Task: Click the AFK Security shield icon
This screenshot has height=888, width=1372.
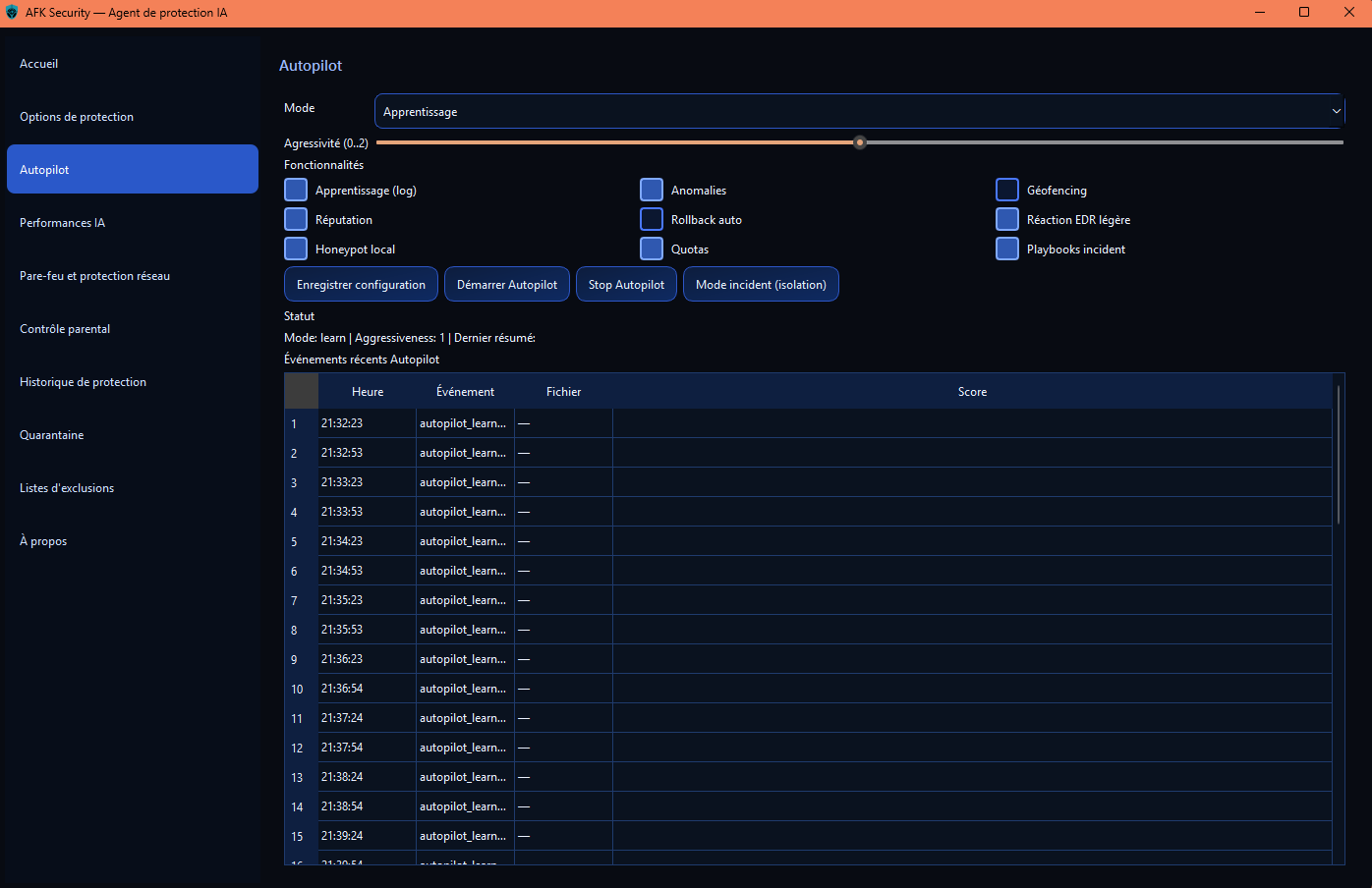Action: click(12, 13)
